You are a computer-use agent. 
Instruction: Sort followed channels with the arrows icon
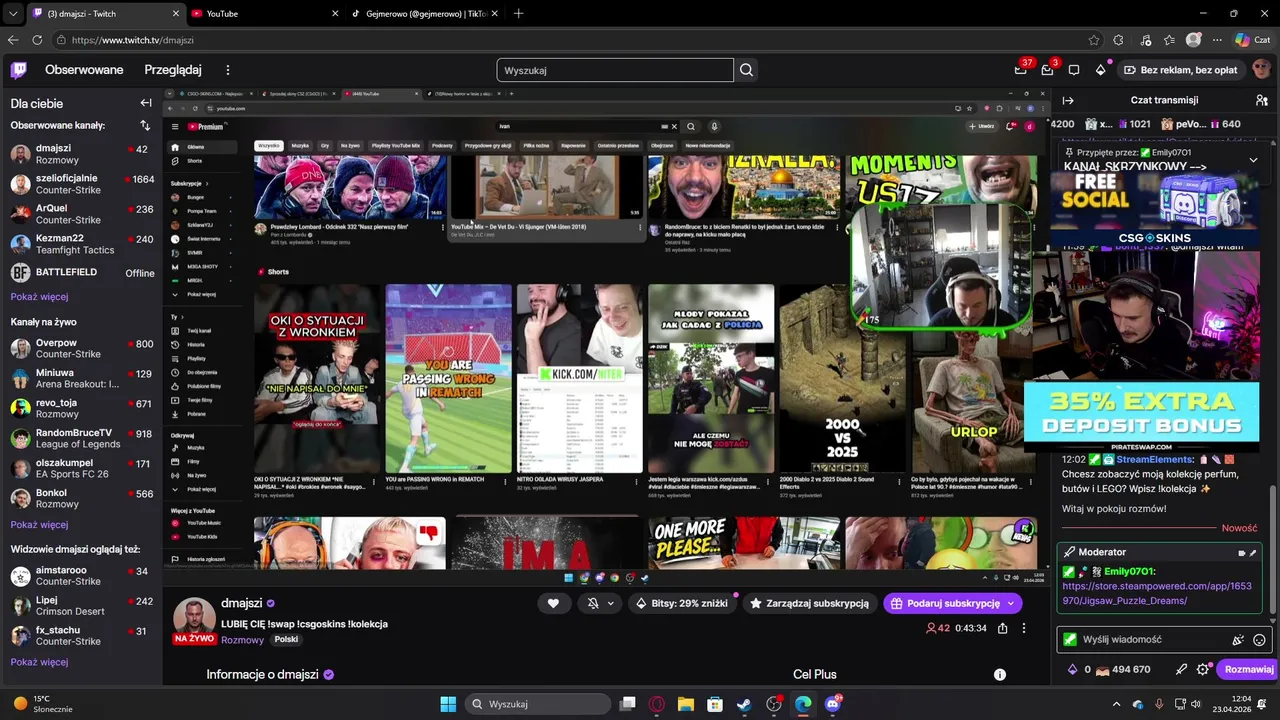[x=145, y=125]
